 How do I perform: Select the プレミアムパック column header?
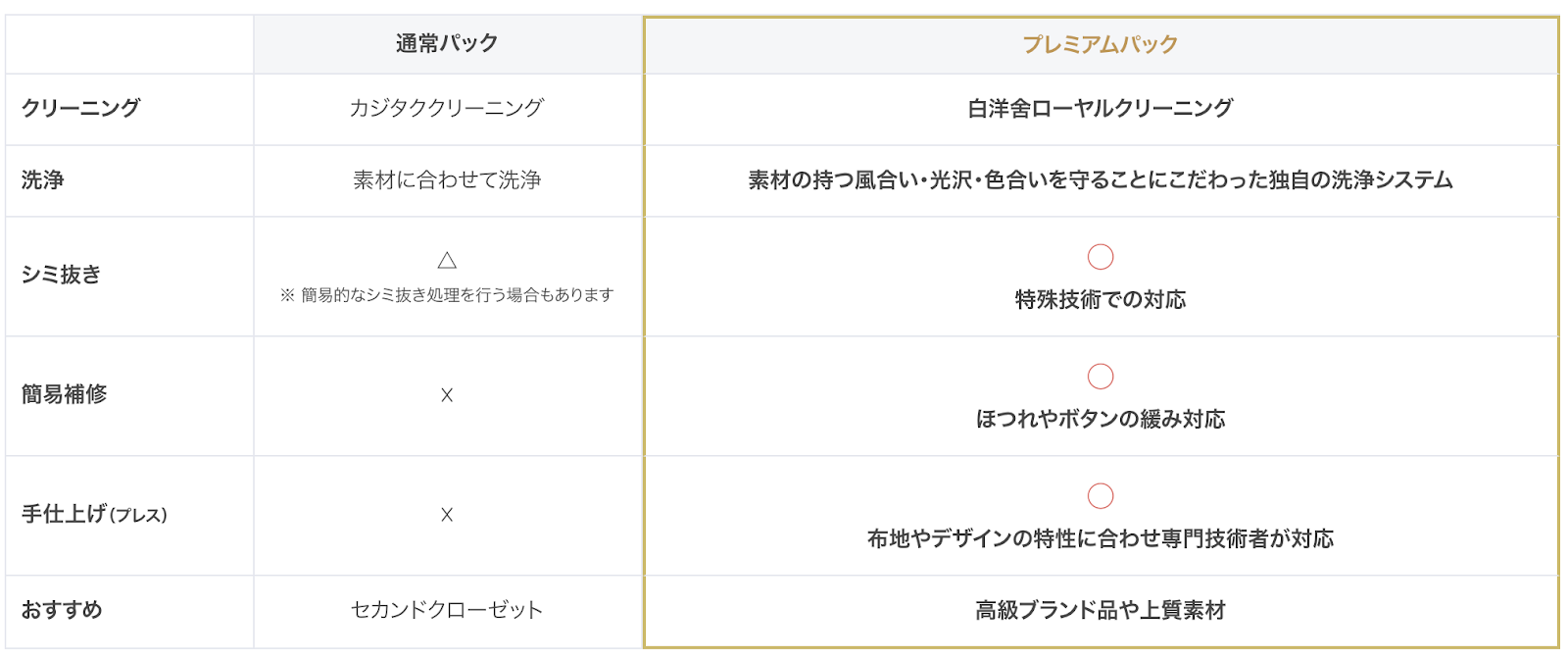[x=1101, y=44]
